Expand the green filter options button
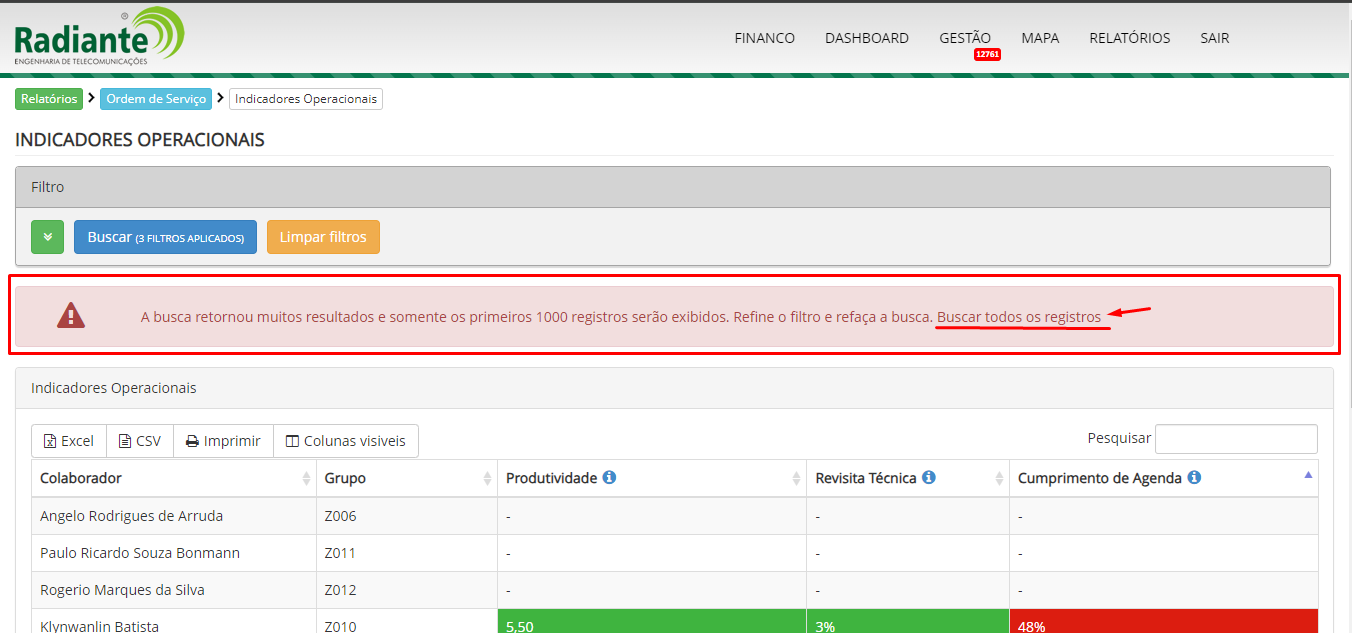Screen dimensions: 1352x633 [47, 237]
